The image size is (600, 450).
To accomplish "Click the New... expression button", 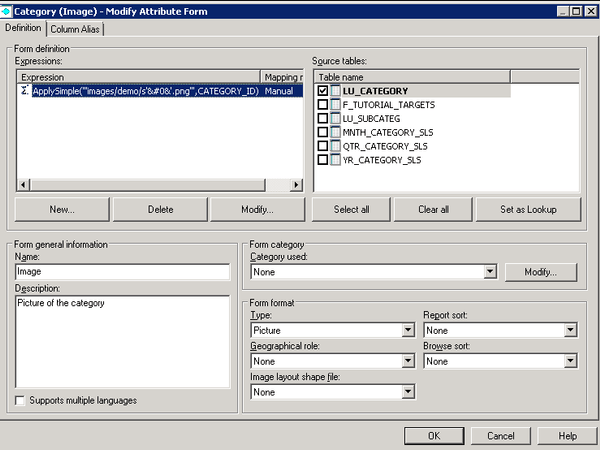I will (x=62, y=209).
